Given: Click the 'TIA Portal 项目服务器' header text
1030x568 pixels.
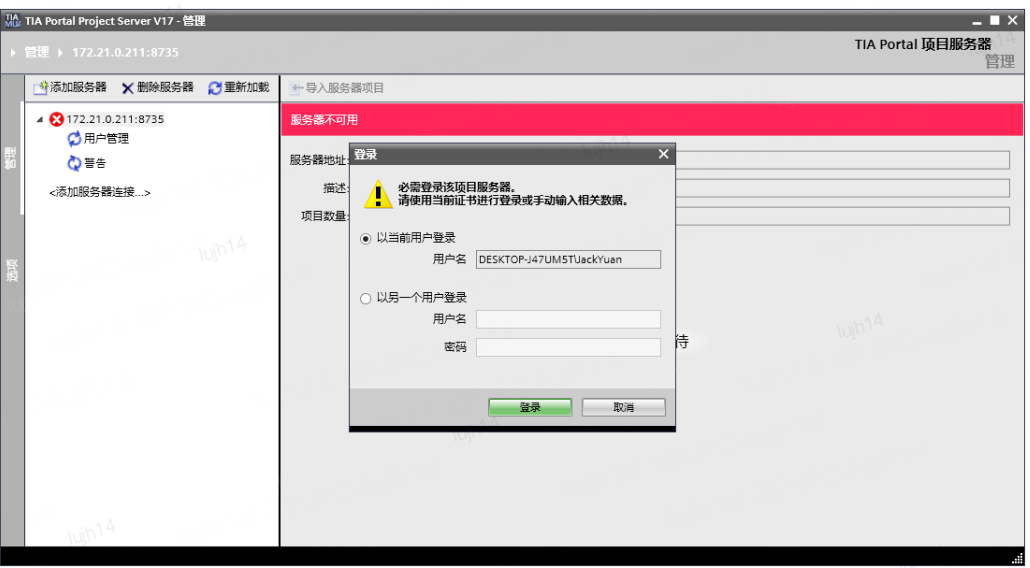Looking at the screenshot, I should (x=922, y=44).
